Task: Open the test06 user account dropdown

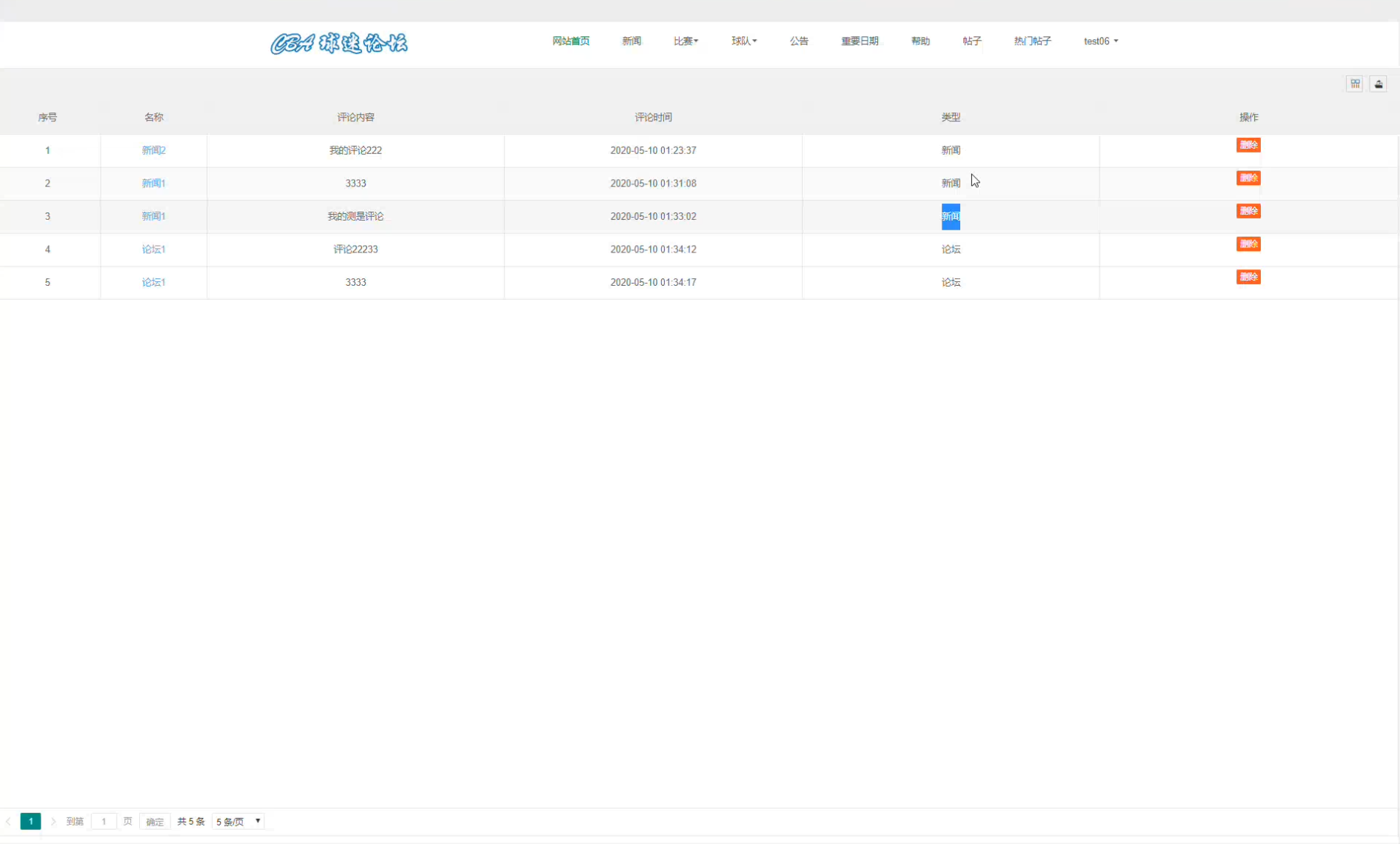Action: [x=1101, y=41]
